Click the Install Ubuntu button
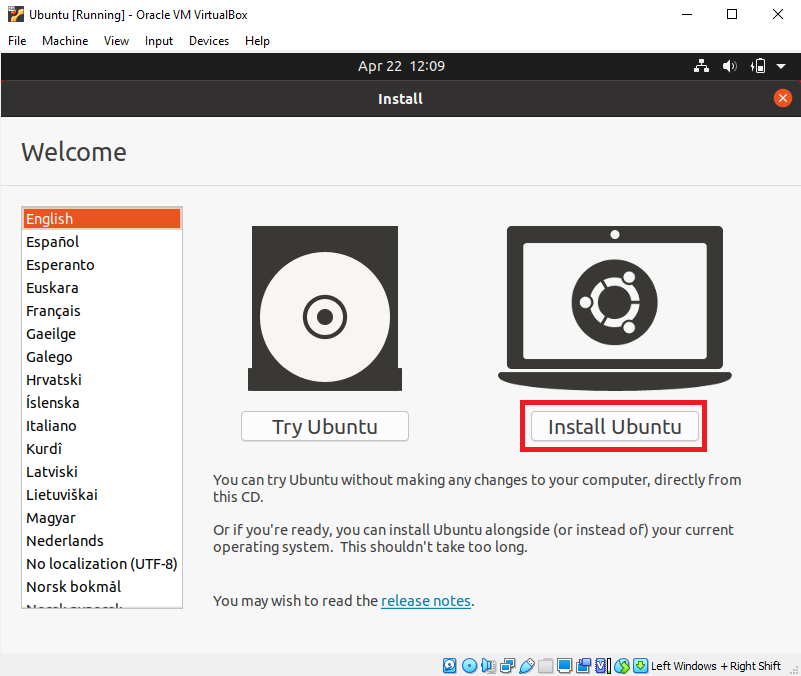The width and height of the screenshot is (801, 676). 615,426
